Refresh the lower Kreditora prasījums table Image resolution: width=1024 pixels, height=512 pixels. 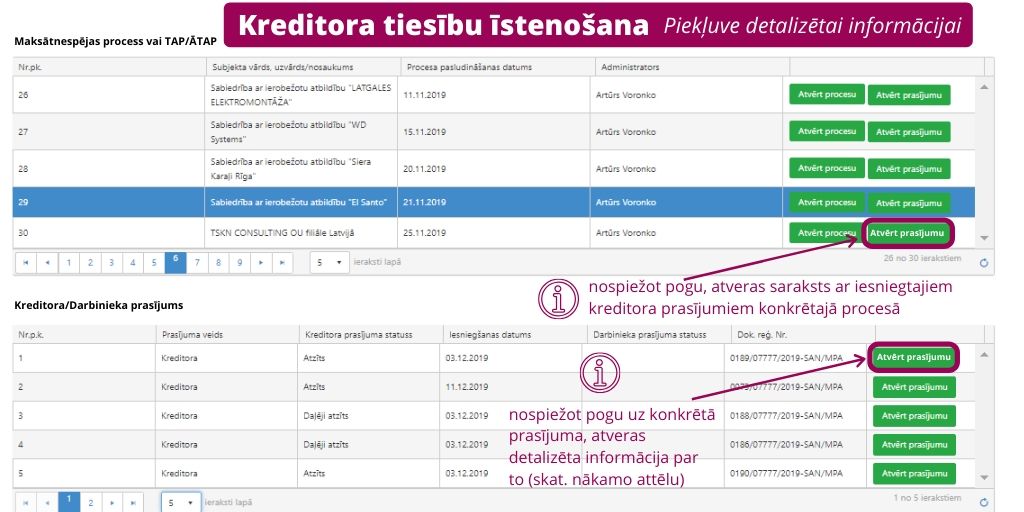(x=983, y=502)
